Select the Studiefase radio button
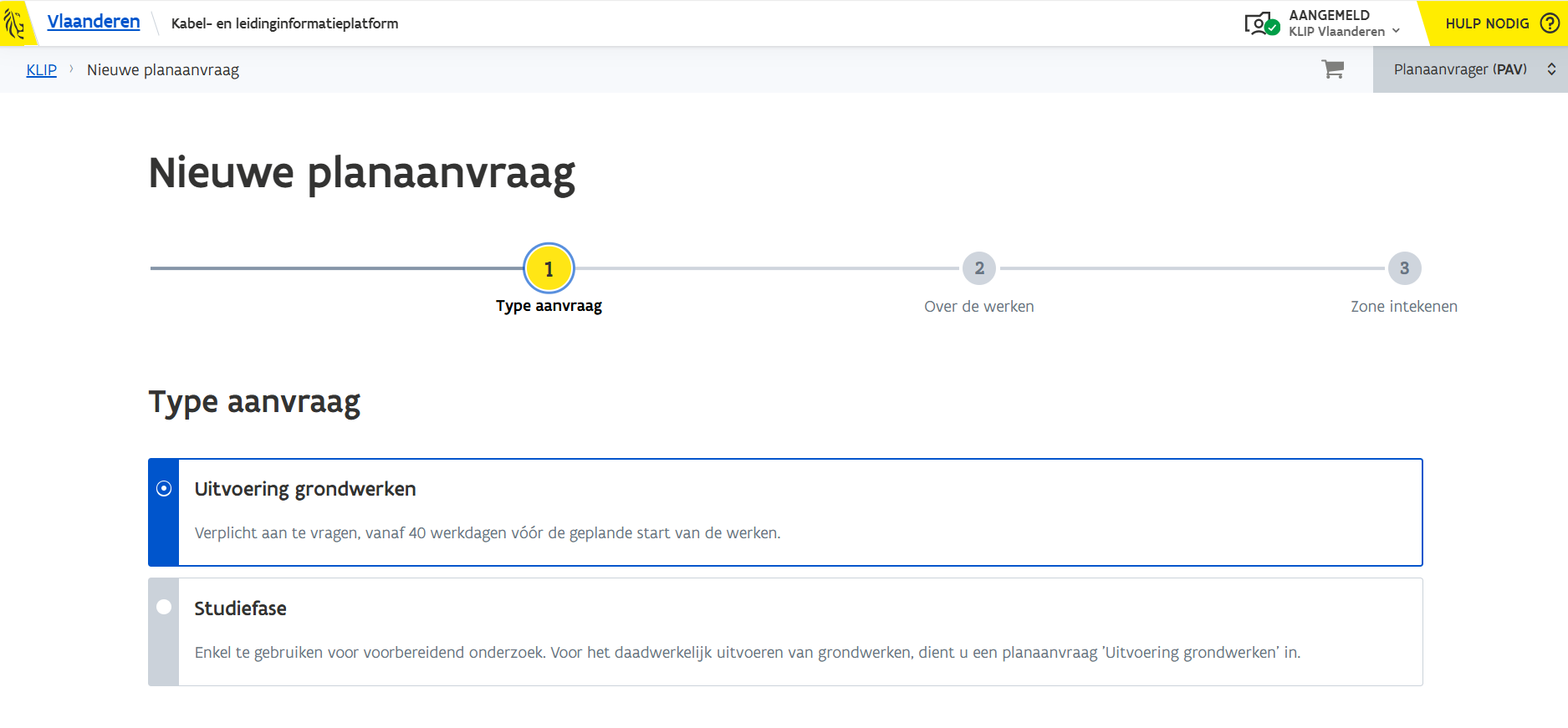Screen dimensions: 1568x728 coord(164,607)
